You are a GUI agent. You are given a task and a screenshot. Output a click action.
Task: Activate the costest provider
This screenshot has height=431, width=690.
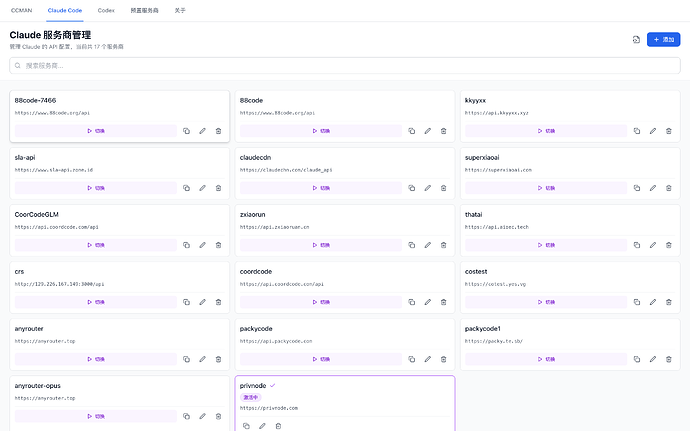(x=546, y=302)
